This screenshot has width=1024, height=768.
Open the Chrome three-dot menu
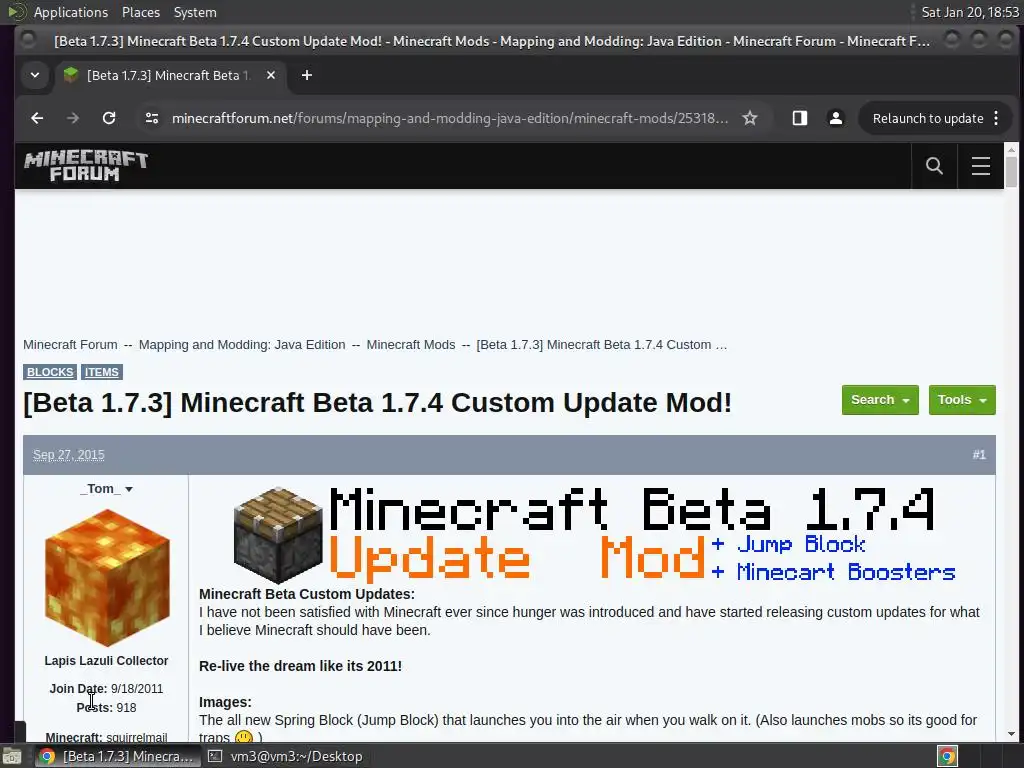coord(996,118)
